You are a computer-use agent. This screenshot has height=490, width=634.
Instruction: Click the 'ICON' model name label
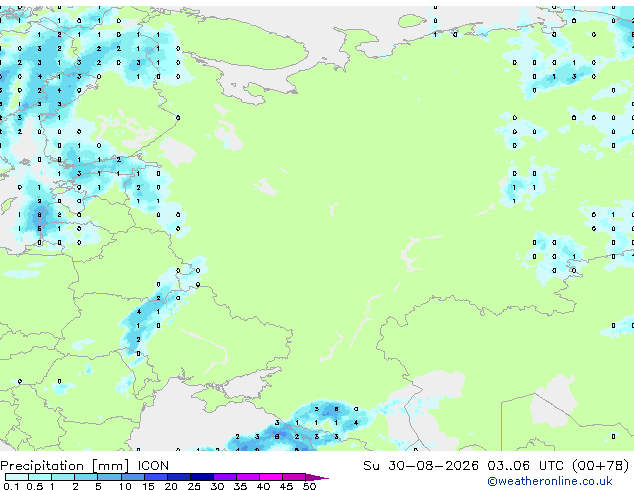coord(153,466)
